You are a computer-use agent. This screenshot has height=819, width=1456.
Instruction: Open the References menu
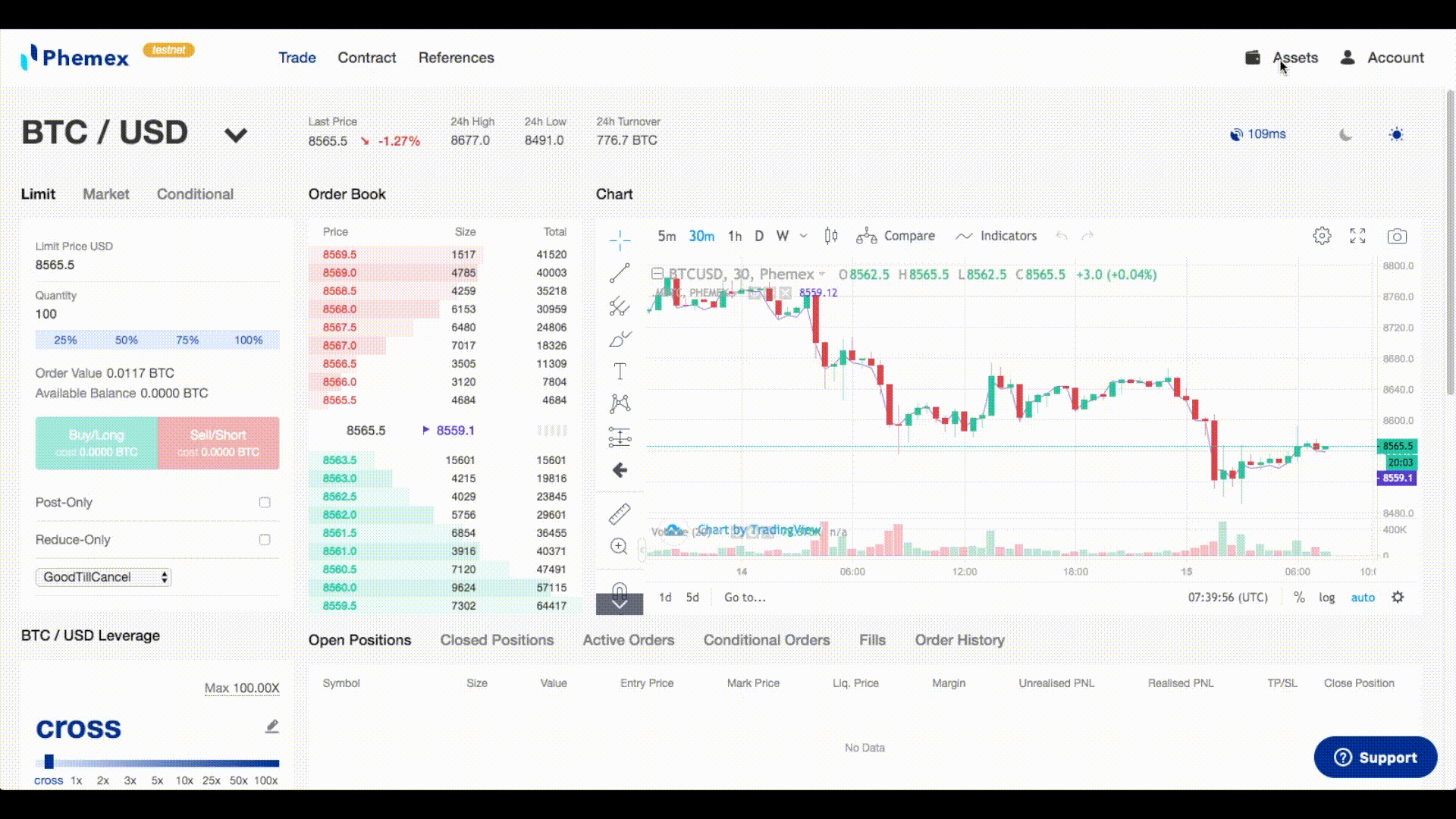457,58
